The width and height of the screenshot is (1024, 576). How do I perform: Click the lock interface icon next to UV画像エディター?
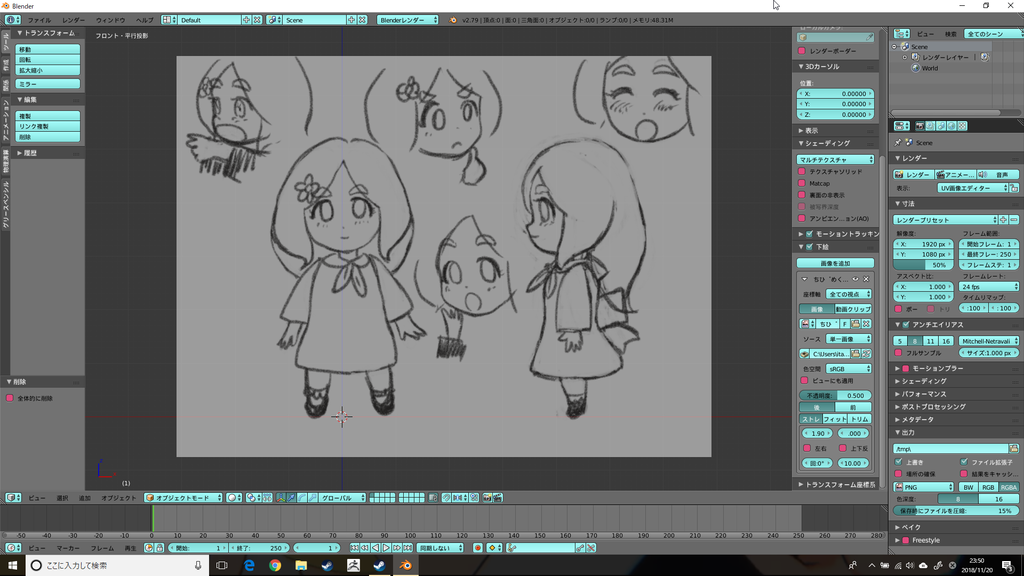(x=1014, y=188)
